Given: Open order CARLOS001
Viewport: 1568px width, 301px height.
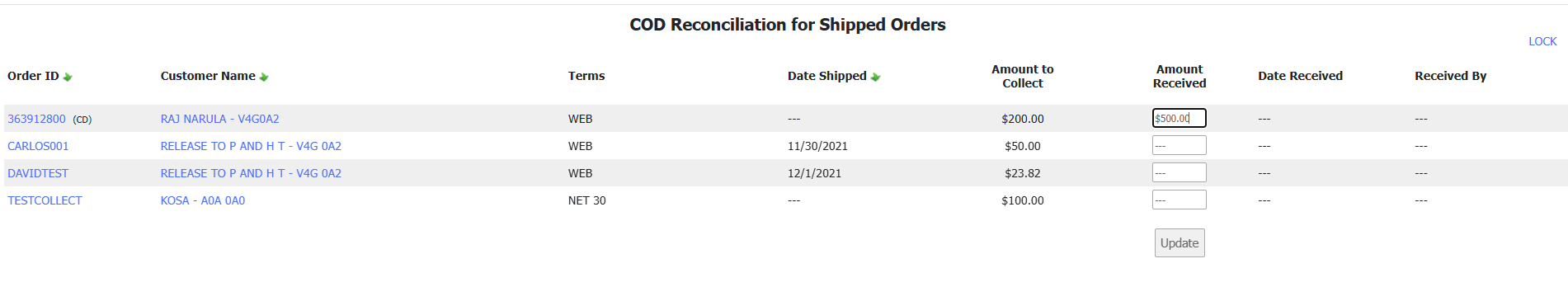Looking at the screenshot, I should [x=38, y=146].
